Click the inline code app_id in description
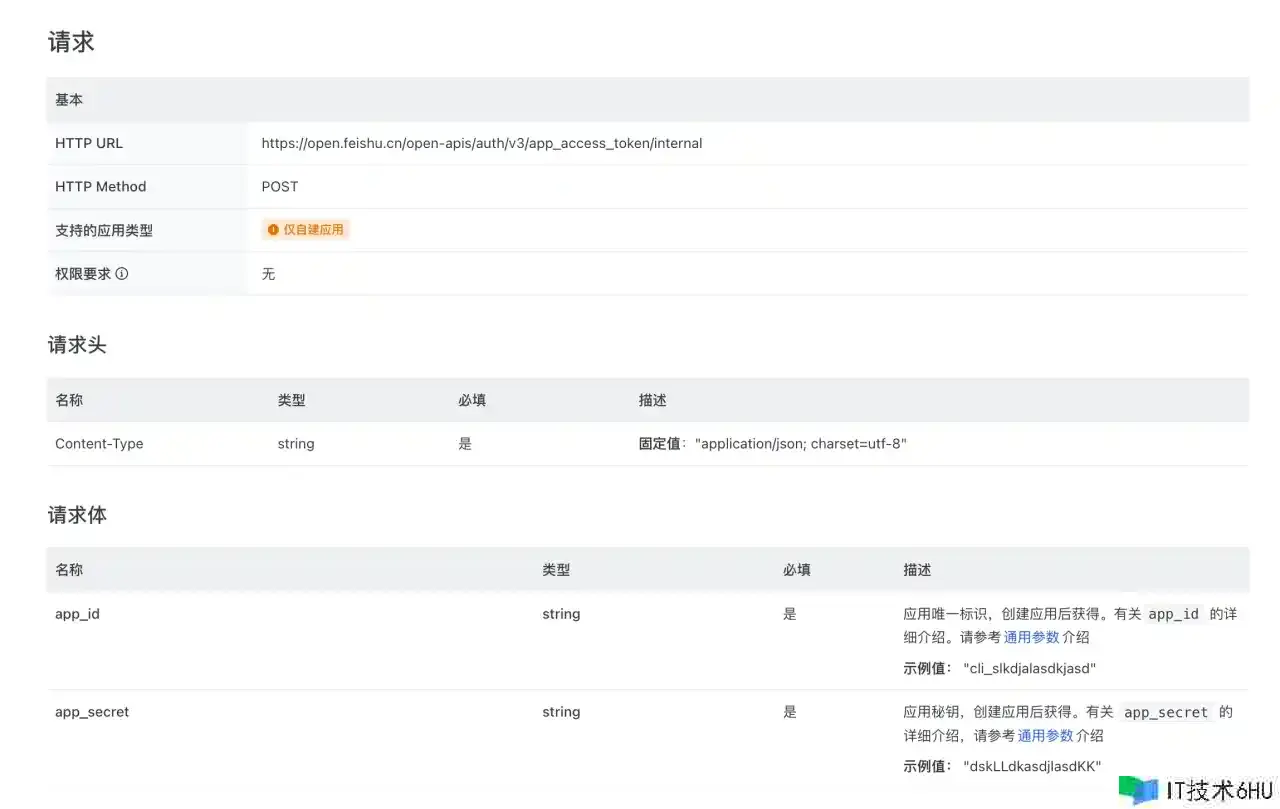Viewport: 1280px width, 809px height. tap(1173, 614)
